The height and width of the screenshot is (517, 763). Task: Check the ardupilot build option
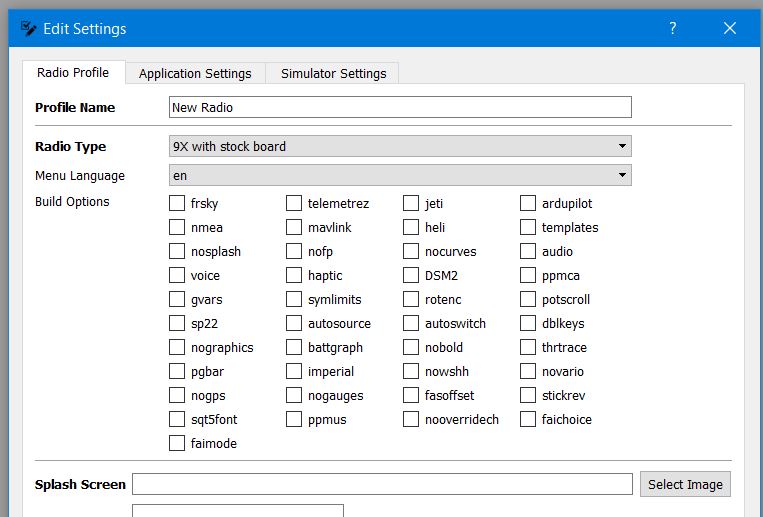click(x=528, y=203)
